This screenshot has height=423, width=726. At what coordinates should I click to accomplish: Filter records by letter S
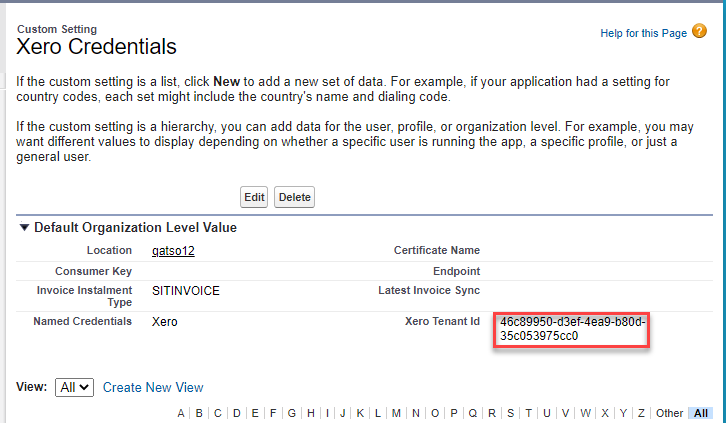click(510, 413)
